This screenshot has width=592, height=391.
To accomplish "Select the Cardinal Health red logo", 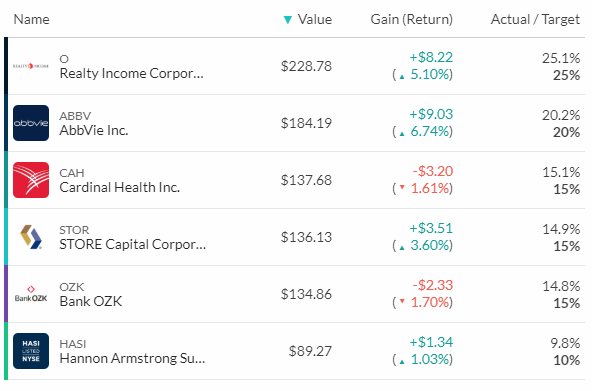I will pos(31,180).
